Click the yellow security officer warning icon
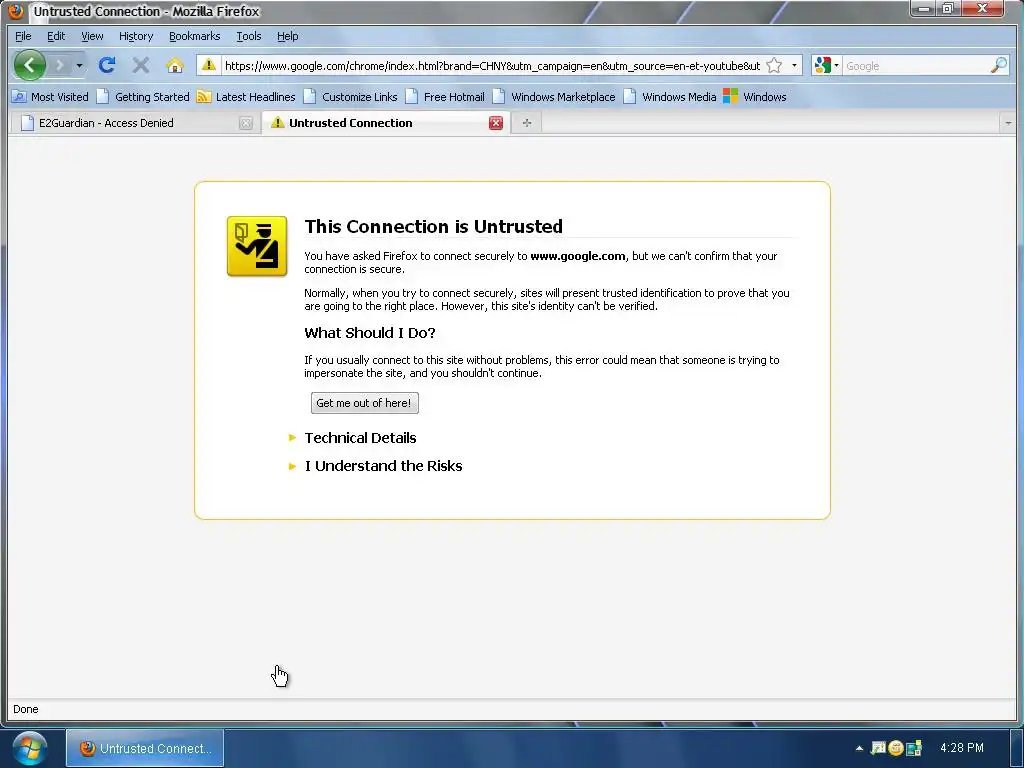Image resolution: width=1024 pixels, height=768 pixels. (x=257, y=246)
